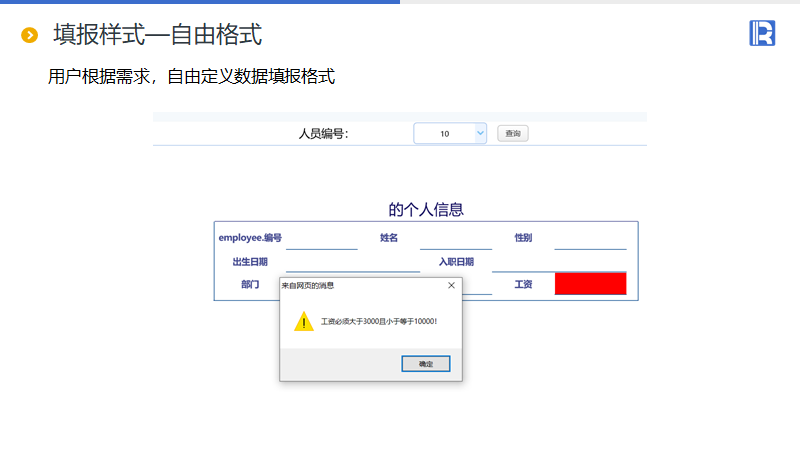Click the yellow warning triangle icon

click(x=304, y=321)
